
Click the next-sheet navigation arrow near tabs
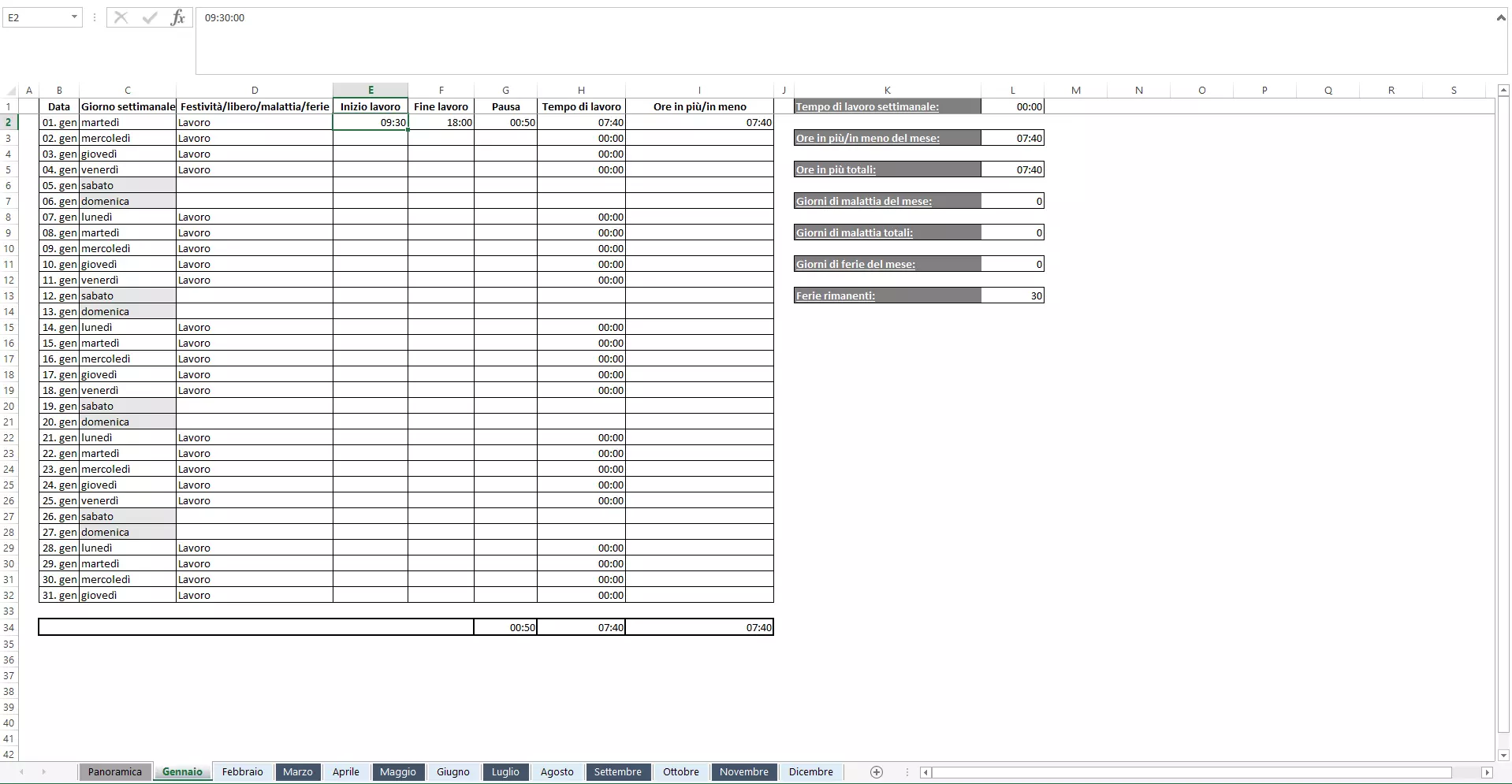point(44,772)
